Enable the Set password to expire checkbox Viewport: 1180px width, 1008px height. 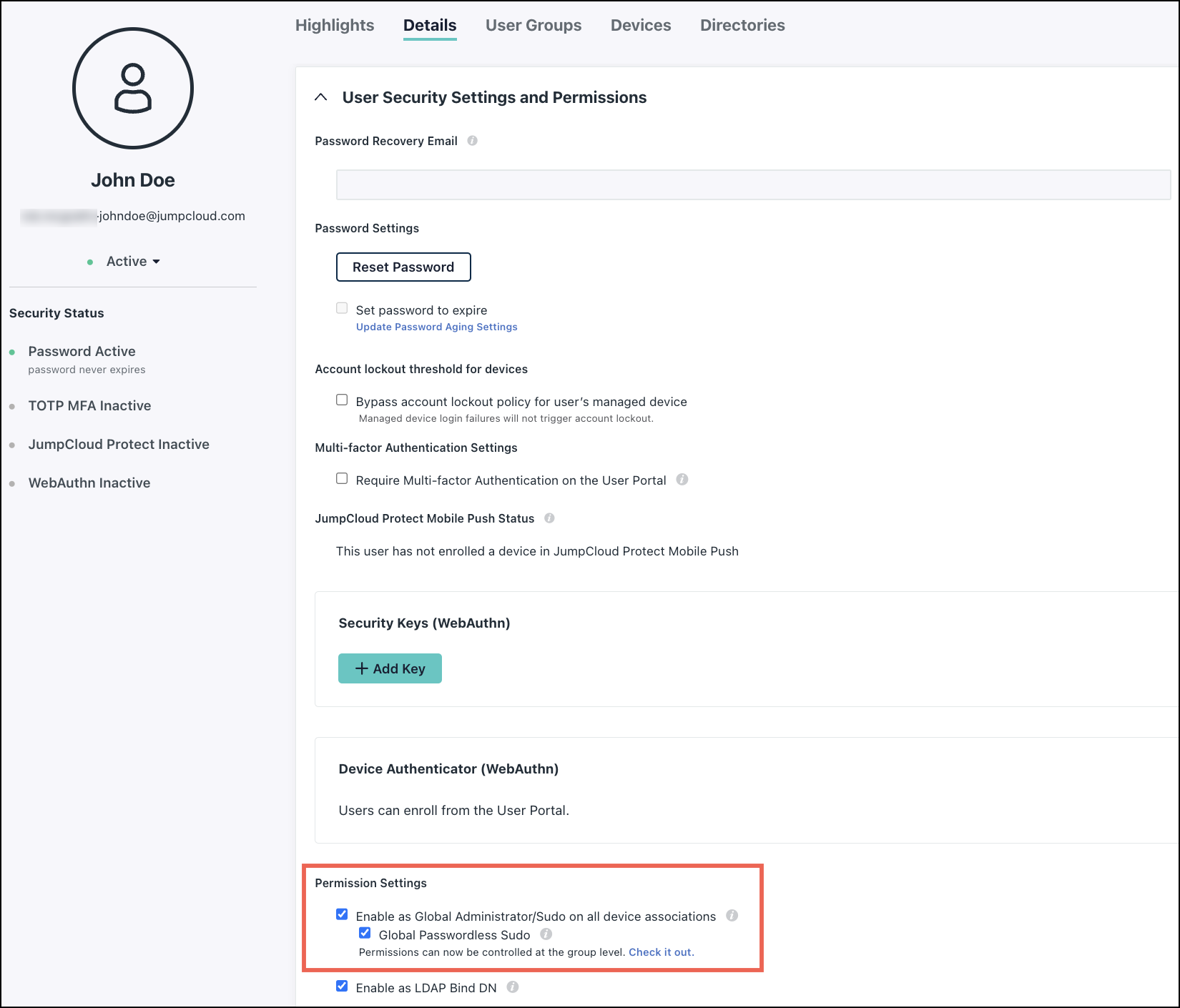(342, 307)
